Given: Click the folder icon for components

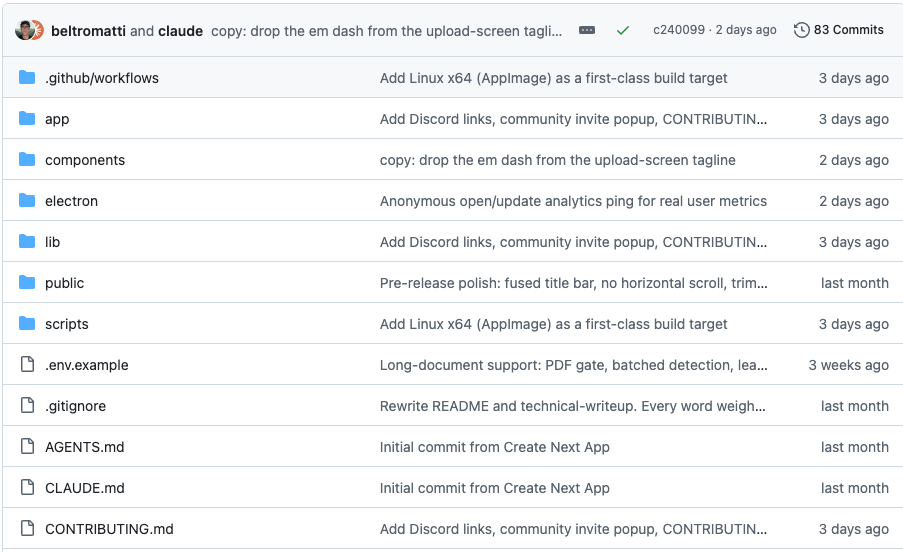Looking at the screenshot, I should point(27,159).
